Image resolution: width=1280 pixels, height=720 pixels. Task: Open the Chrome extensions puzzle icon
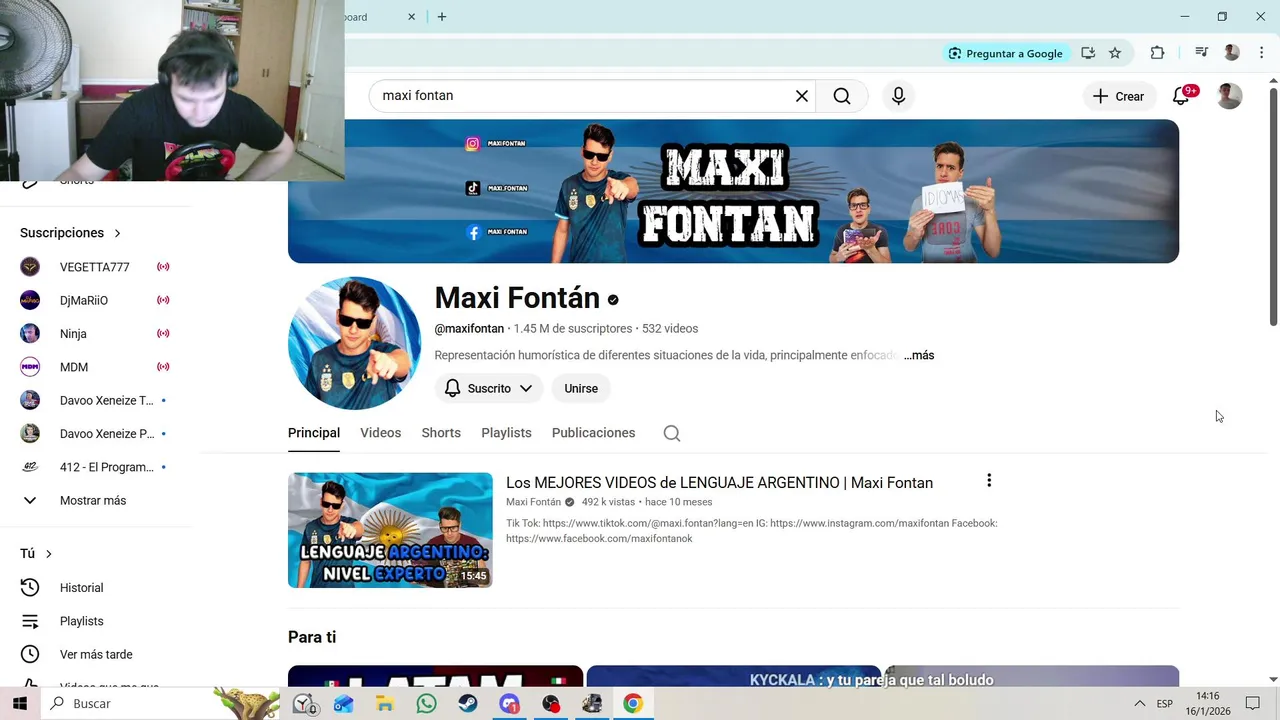pos(1157,53)
